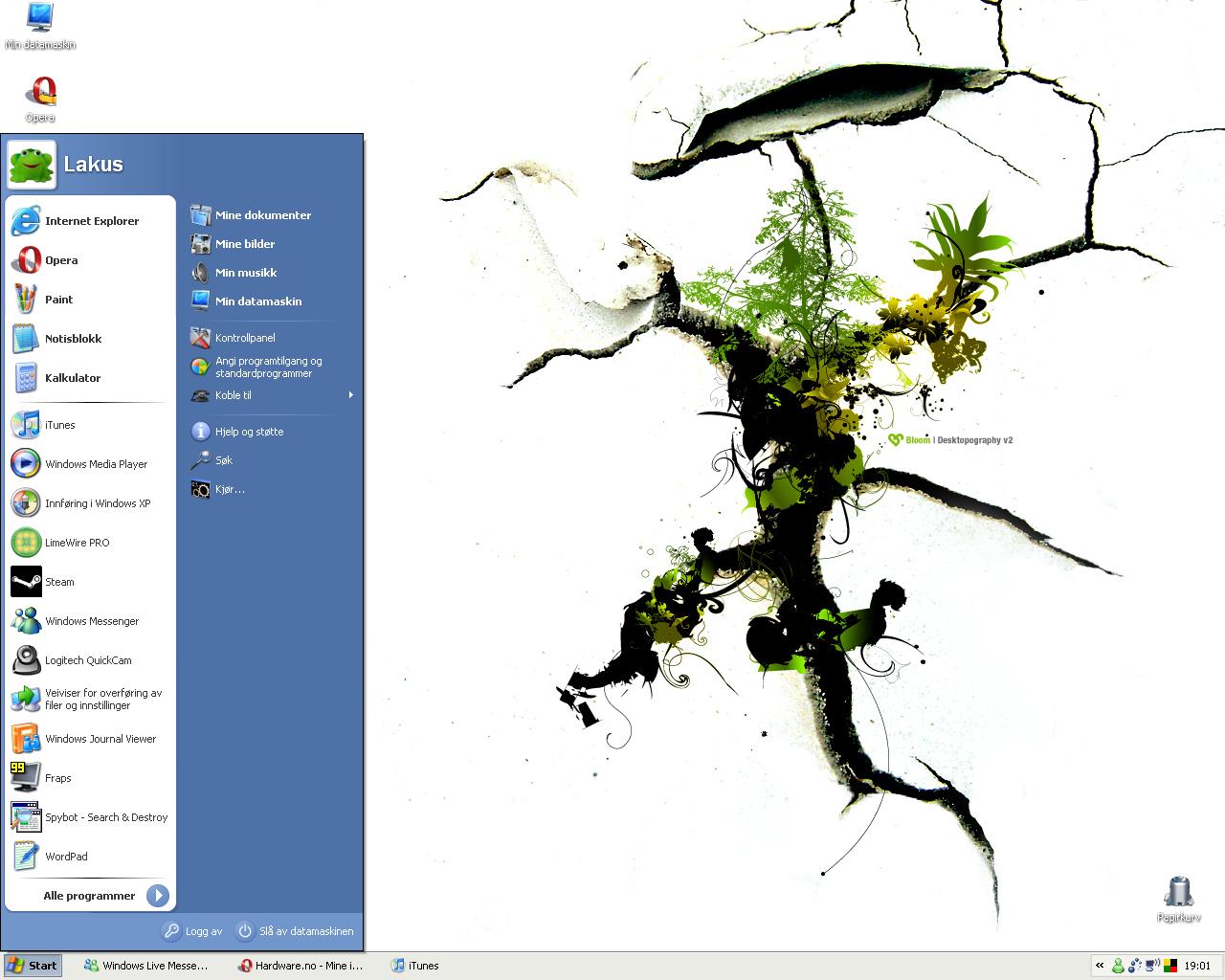The height and width of the screenshot is (980, 1225).
Task: Open Fraps from the Start menu
Action: point(90,778)
